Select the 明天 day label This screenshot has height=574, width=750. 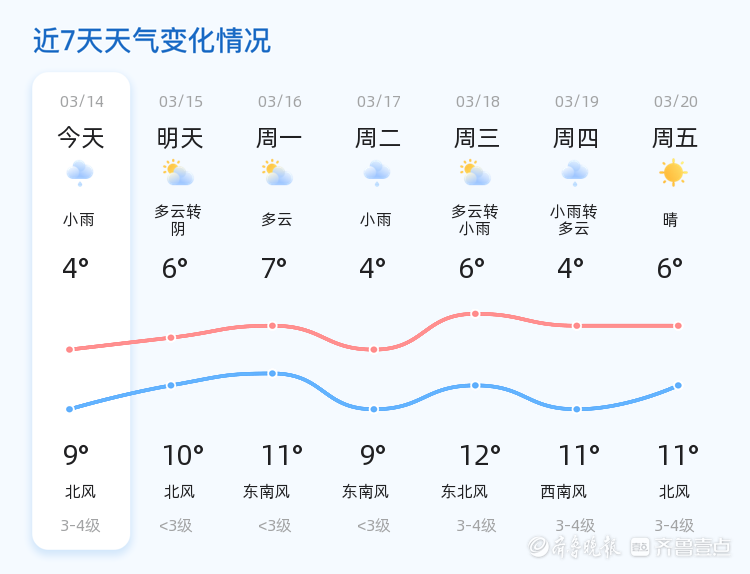[180, 138]
